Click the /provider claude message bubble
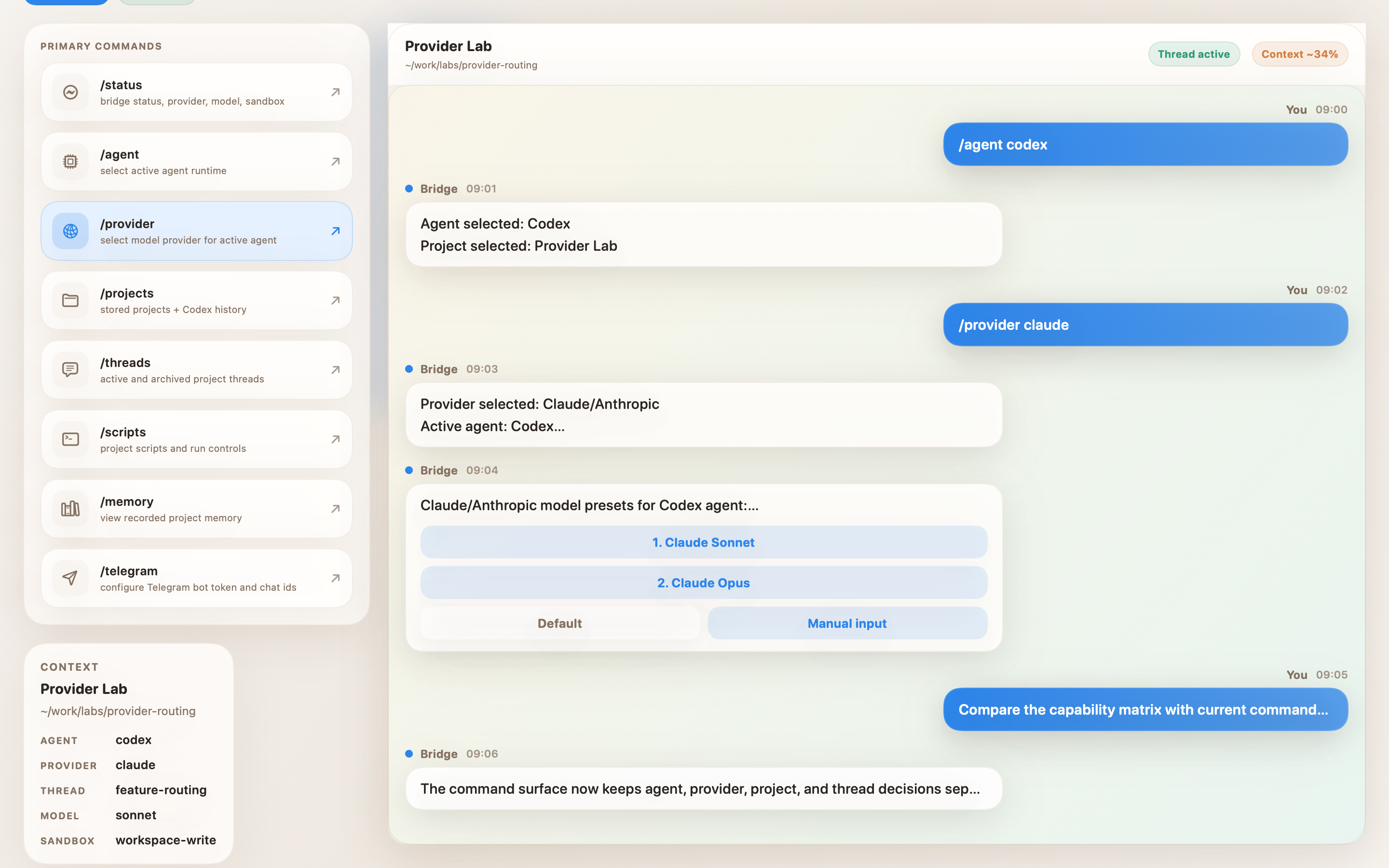1389x868 pixels. click(1145, 325)
